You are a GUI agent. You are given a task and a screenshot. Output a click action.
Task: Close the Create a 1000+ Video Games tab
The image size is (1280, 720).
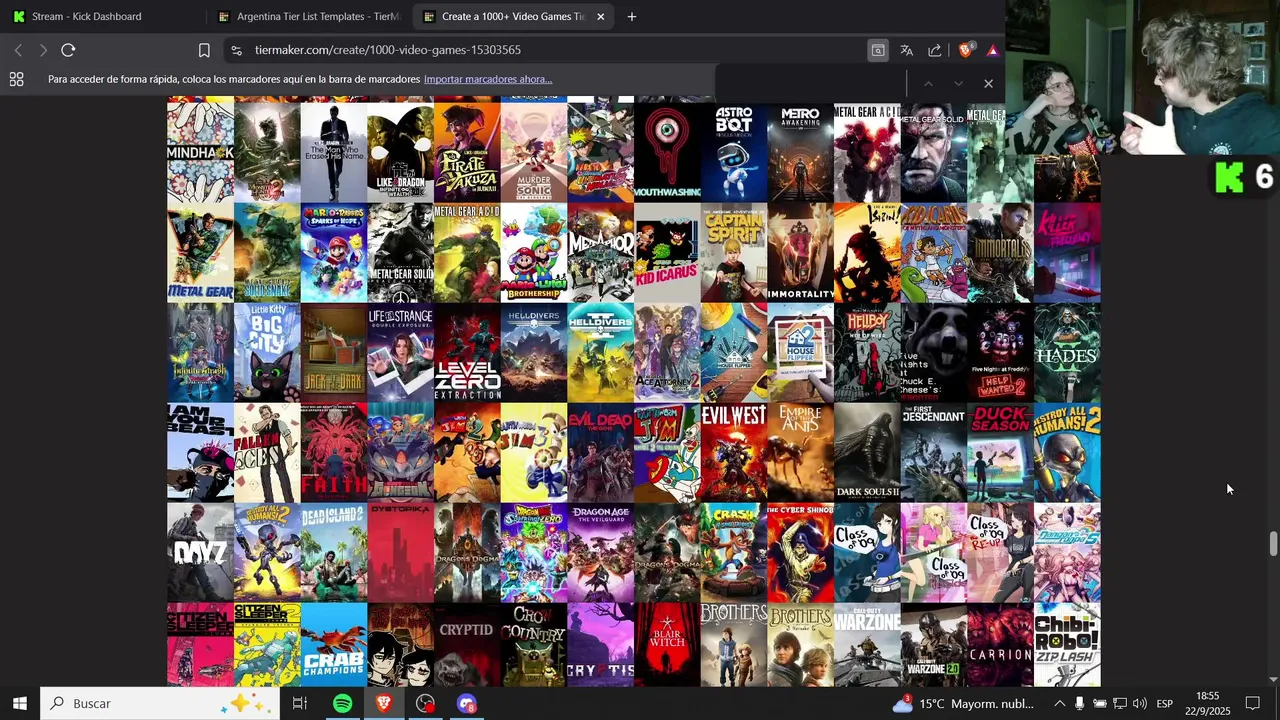coord(600,16)
